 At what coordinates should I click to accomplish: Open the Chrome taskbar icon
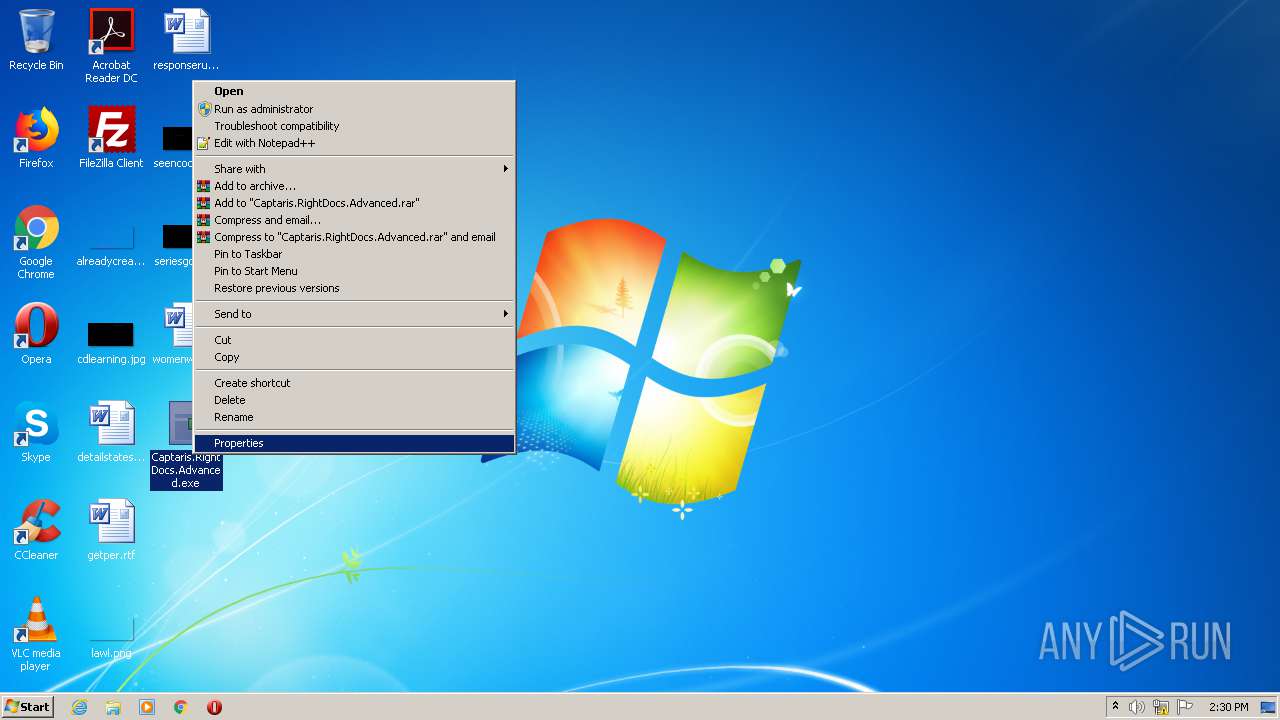coord(181,707)
